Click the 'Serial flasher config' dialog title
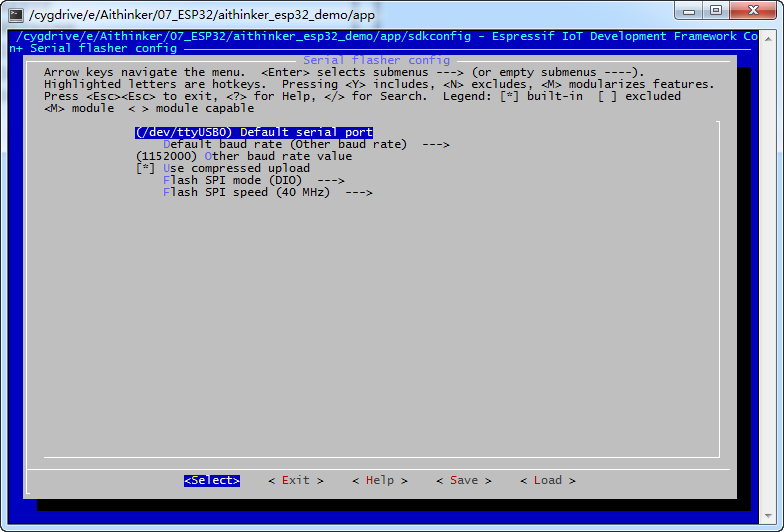The image size is (784, 532). click(376, 60)
